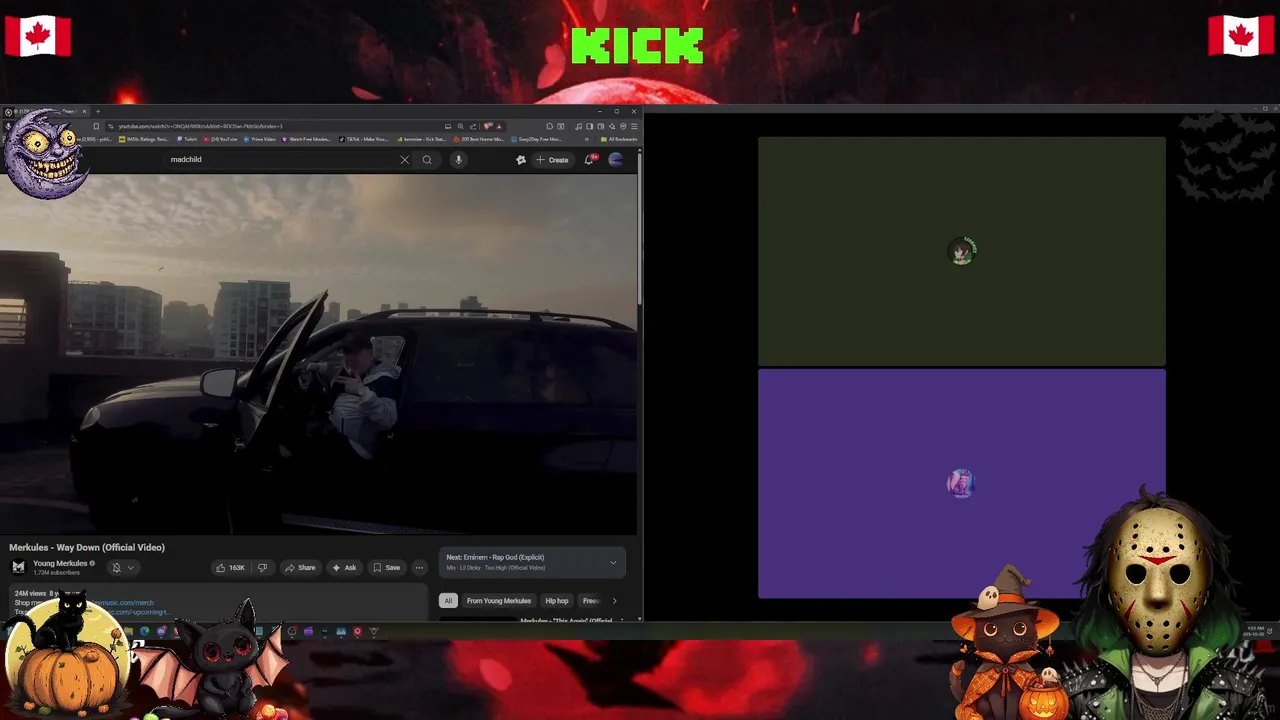The width and height of the screenshot is (1280, 720).
Task: Click the Brave Shields icon
Action: (488, 126)
